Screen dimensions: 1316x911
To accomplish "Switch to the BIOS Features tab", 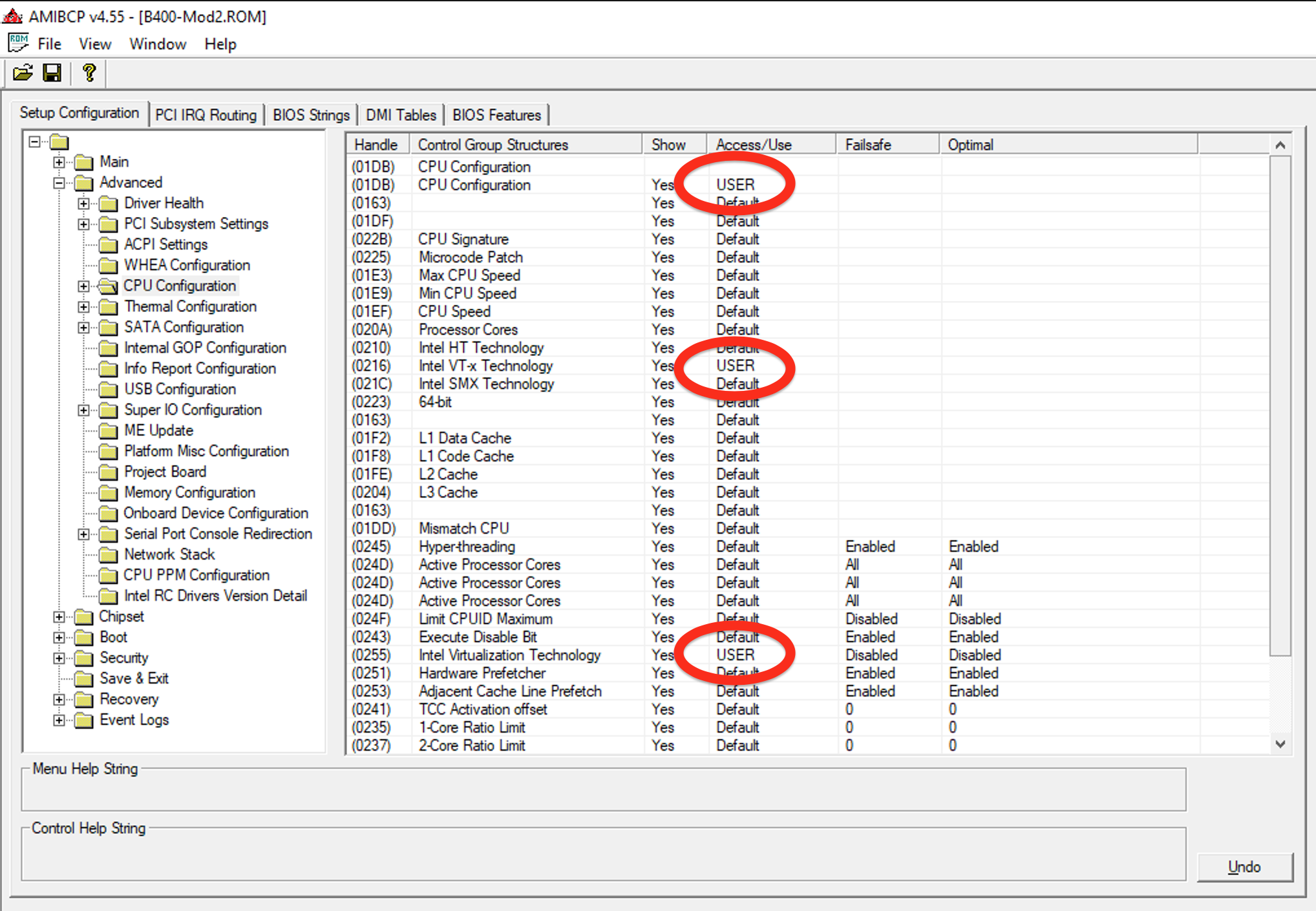I will click(496, 115).
